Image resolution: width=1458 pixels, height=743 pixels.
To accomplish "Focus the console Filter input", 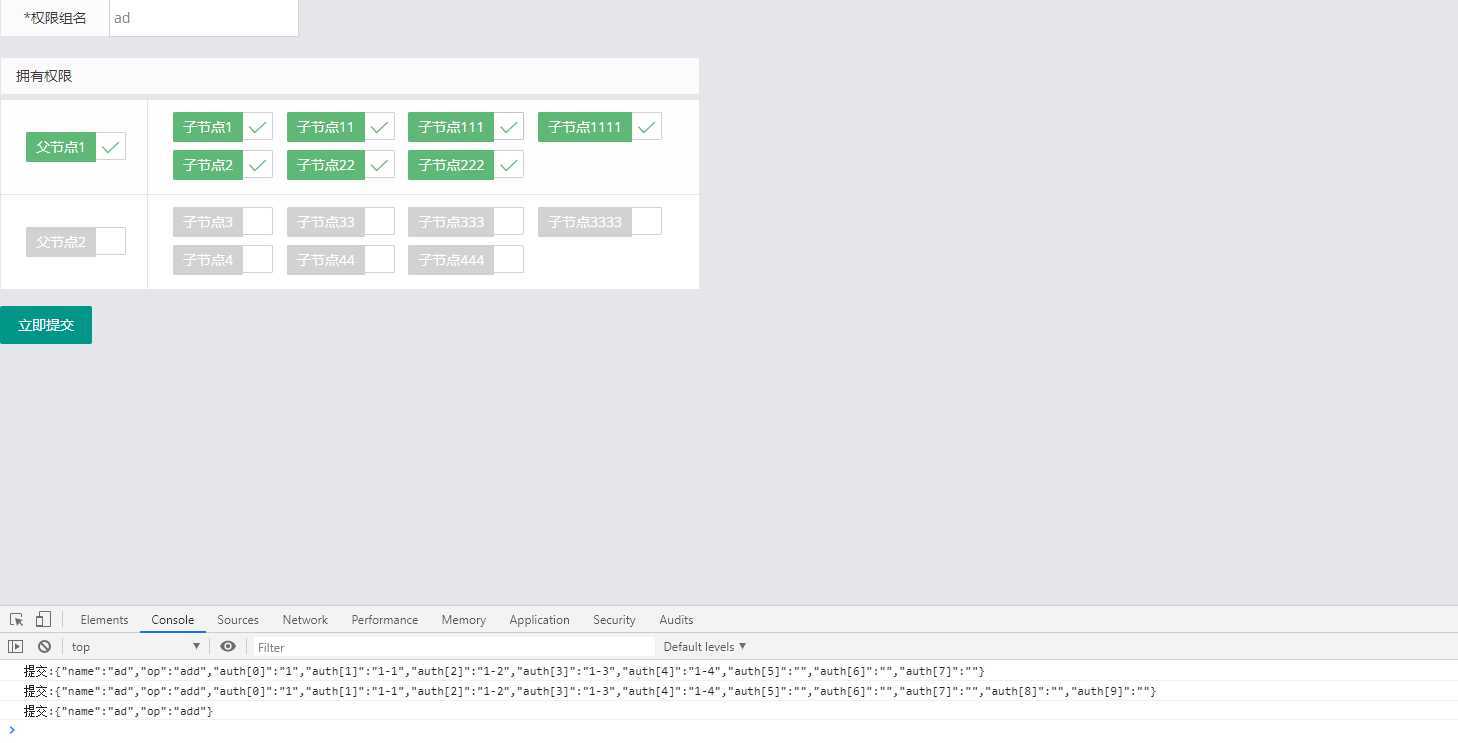I will (454, 647).
